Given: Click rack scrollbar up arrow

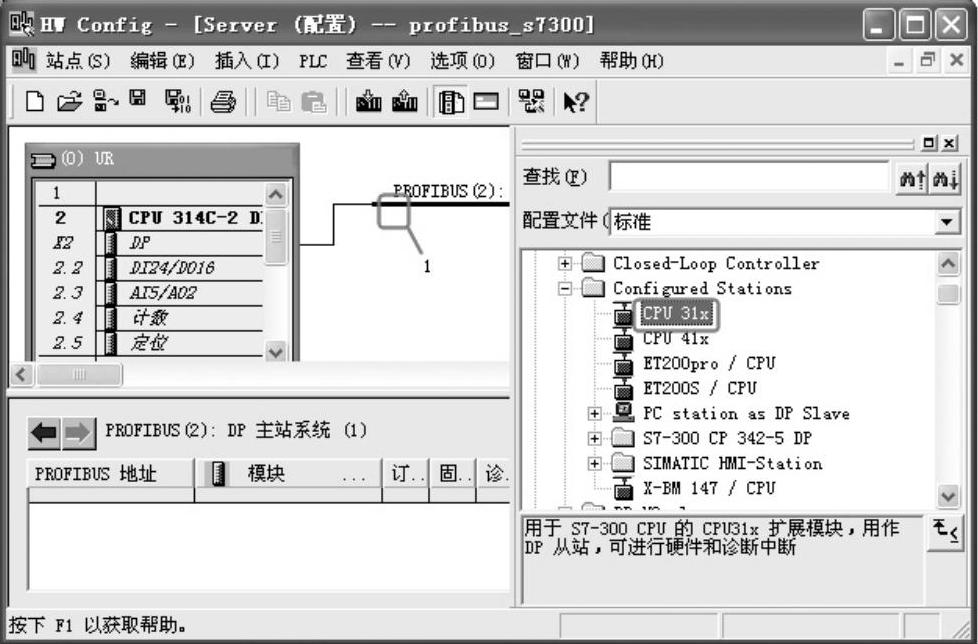Looking at the screenshot, I should click(275, 194).
